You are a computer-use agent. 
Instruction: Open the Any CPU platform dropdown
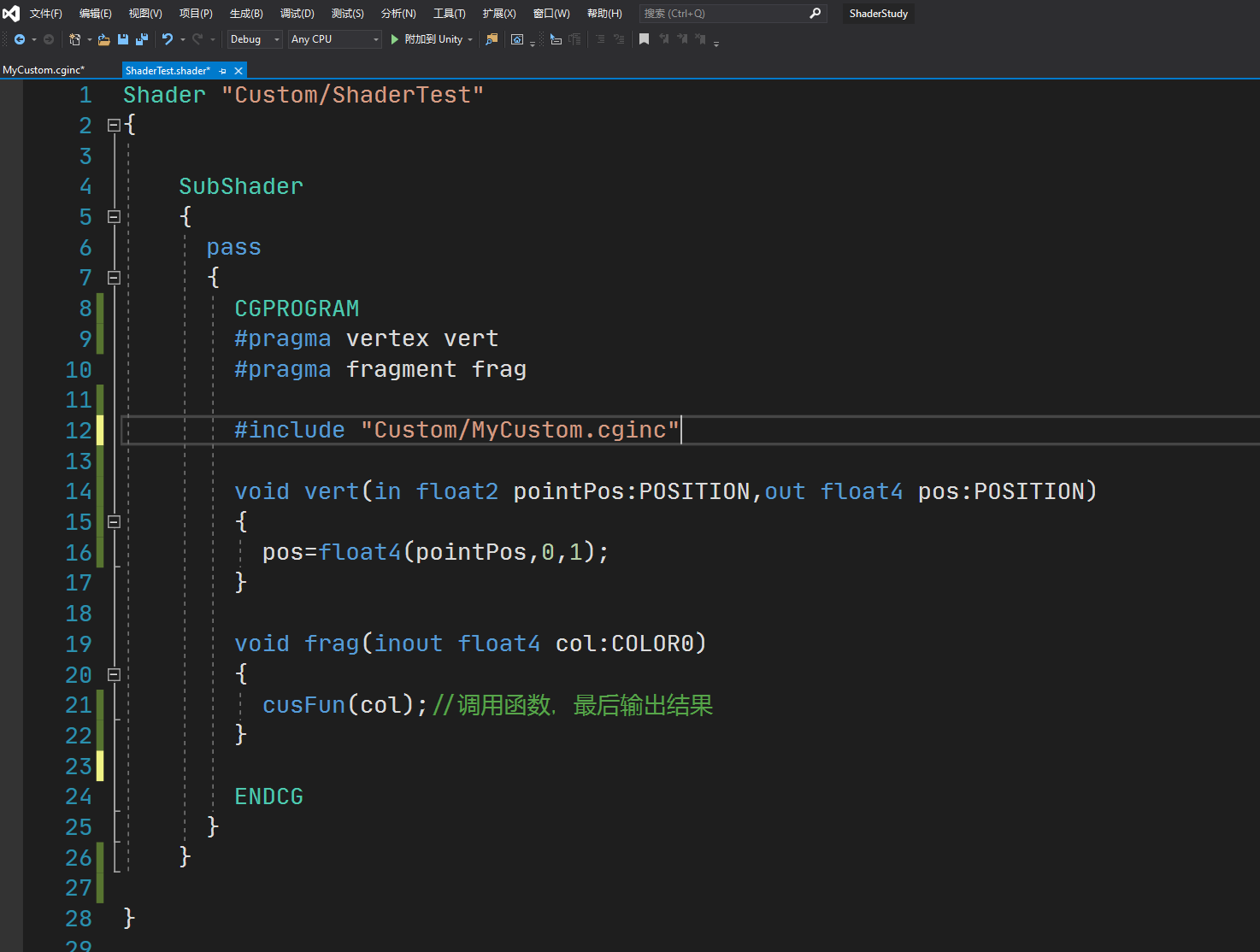[x=334, y=39]
